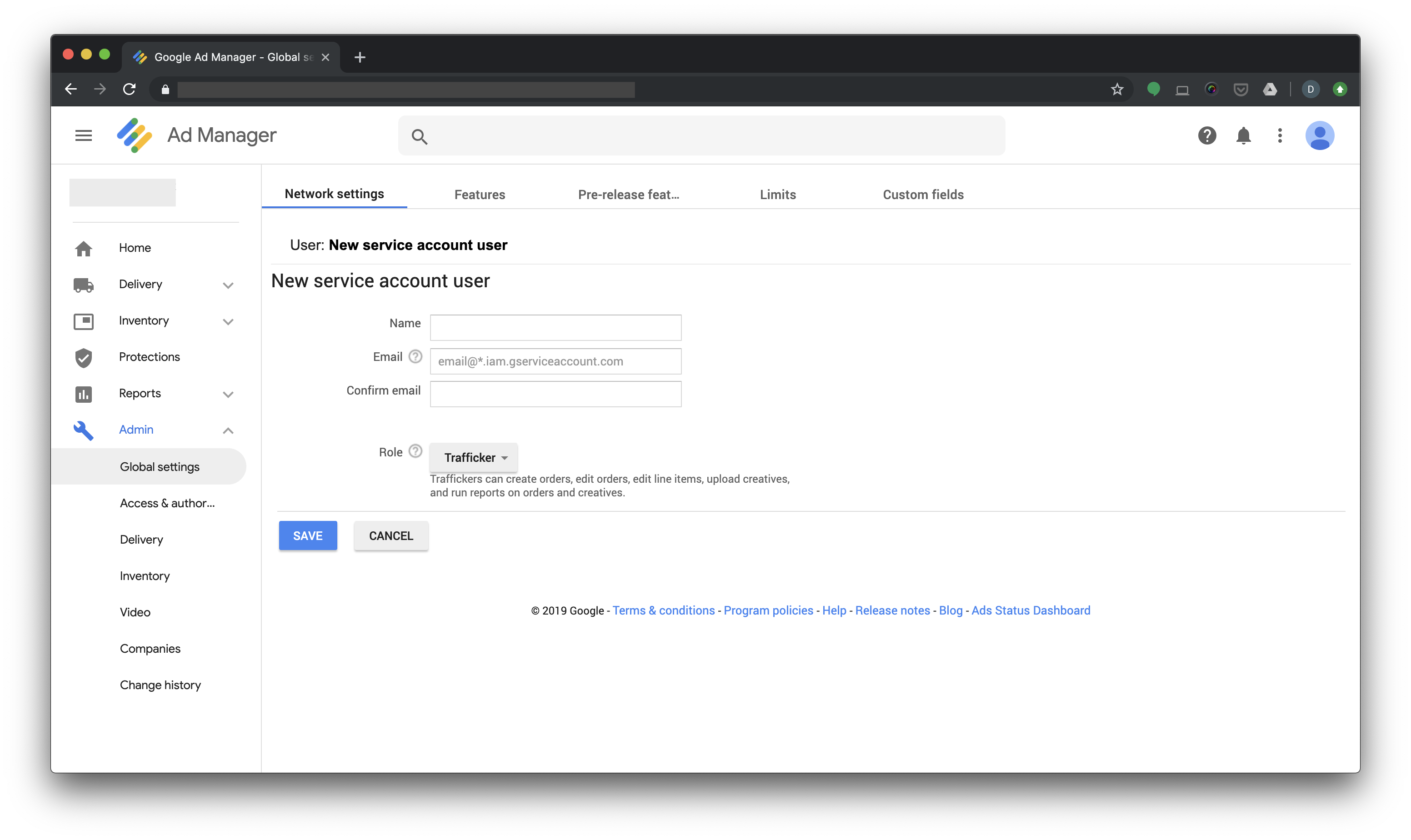The height and width of the screenshot is (840, 1411).
Task: Click the search magnifier icon
Action: click(x=419, y=136)
